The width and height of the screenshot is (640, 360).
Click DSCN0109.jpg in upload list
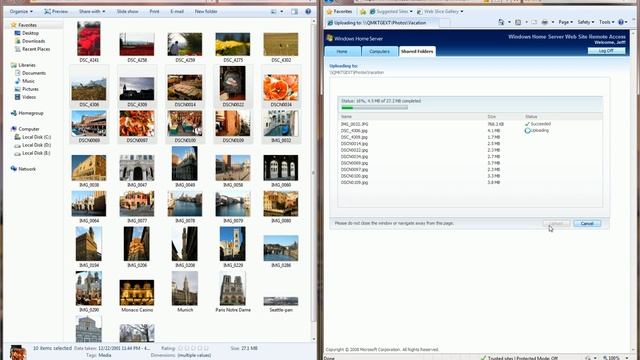coord(354,182)
